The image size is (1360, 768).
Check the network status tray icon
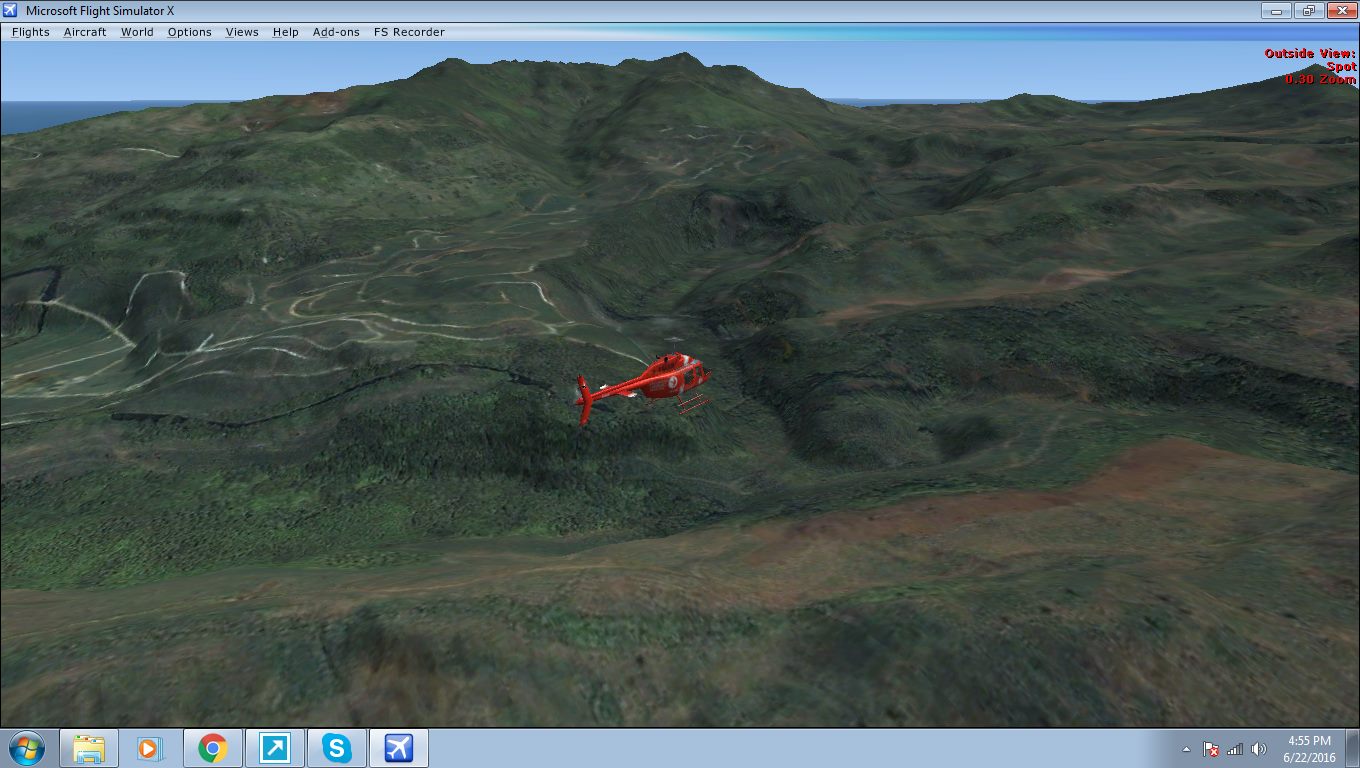tap(1235, 747)
